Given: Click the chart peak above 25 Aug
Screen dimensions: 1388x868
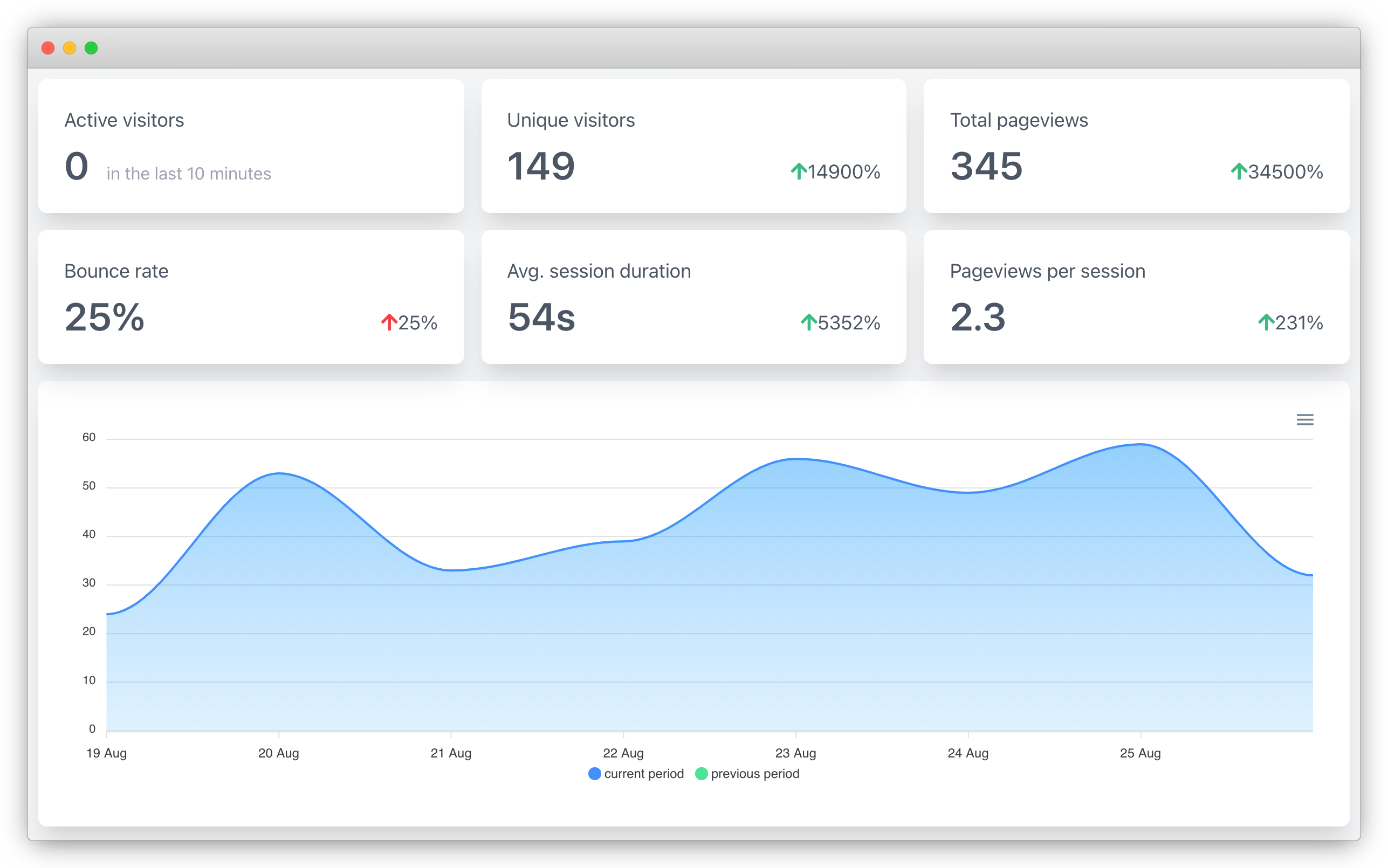Looking at the screenshot, I should (x=1141, y=444).
